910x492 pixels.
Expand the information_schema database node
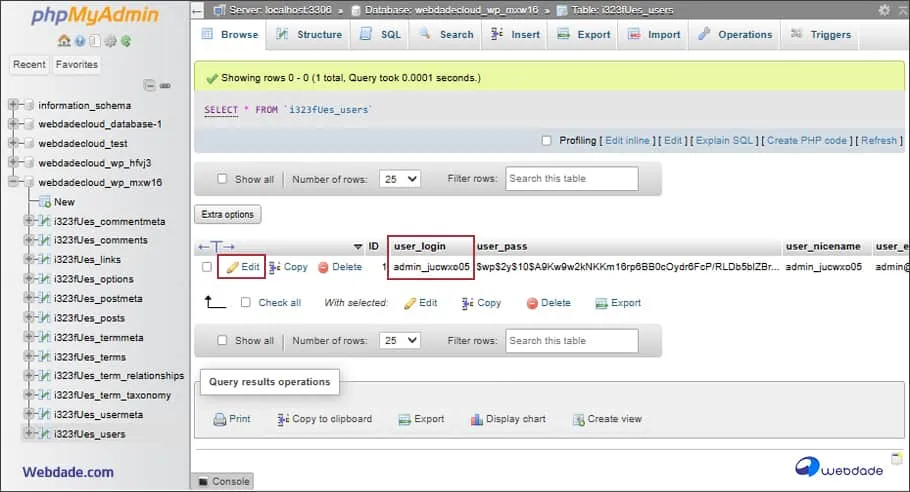click(14, 105)
